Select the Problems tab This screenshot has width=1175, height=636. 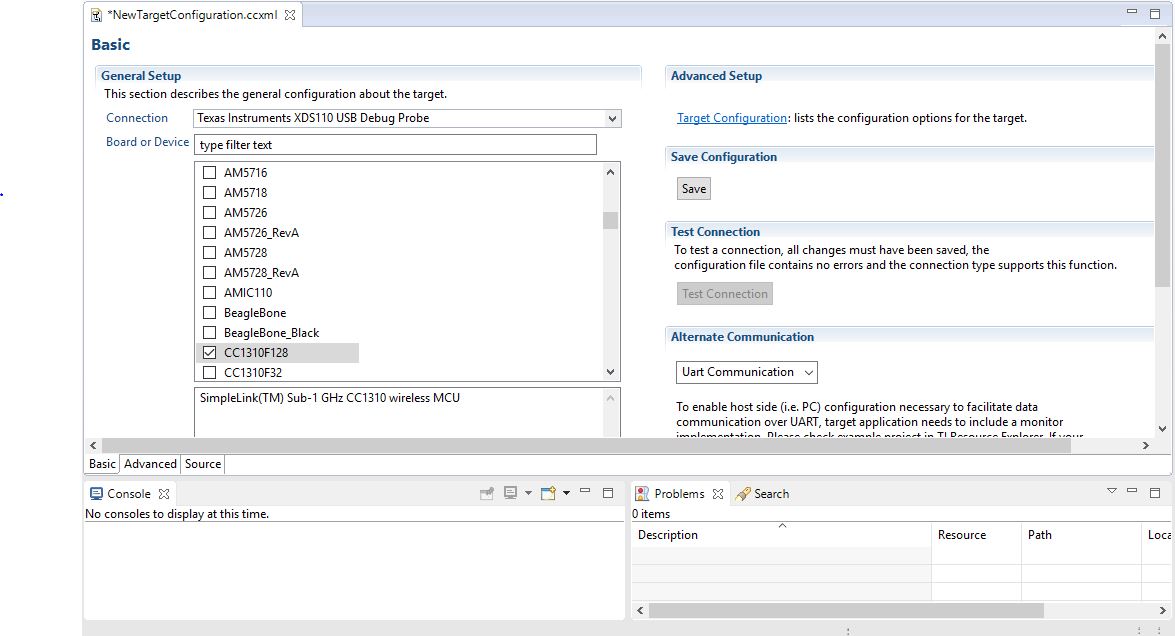[679, 494]
